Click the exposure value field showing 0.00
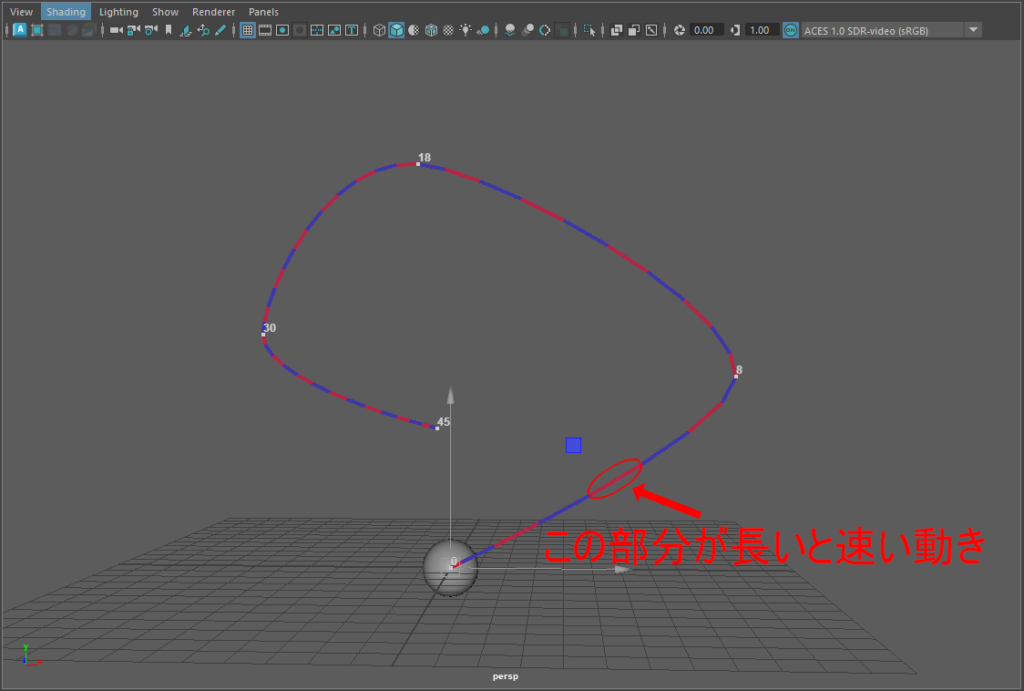Screen dimensions: 1024x691 pos(704,30)
